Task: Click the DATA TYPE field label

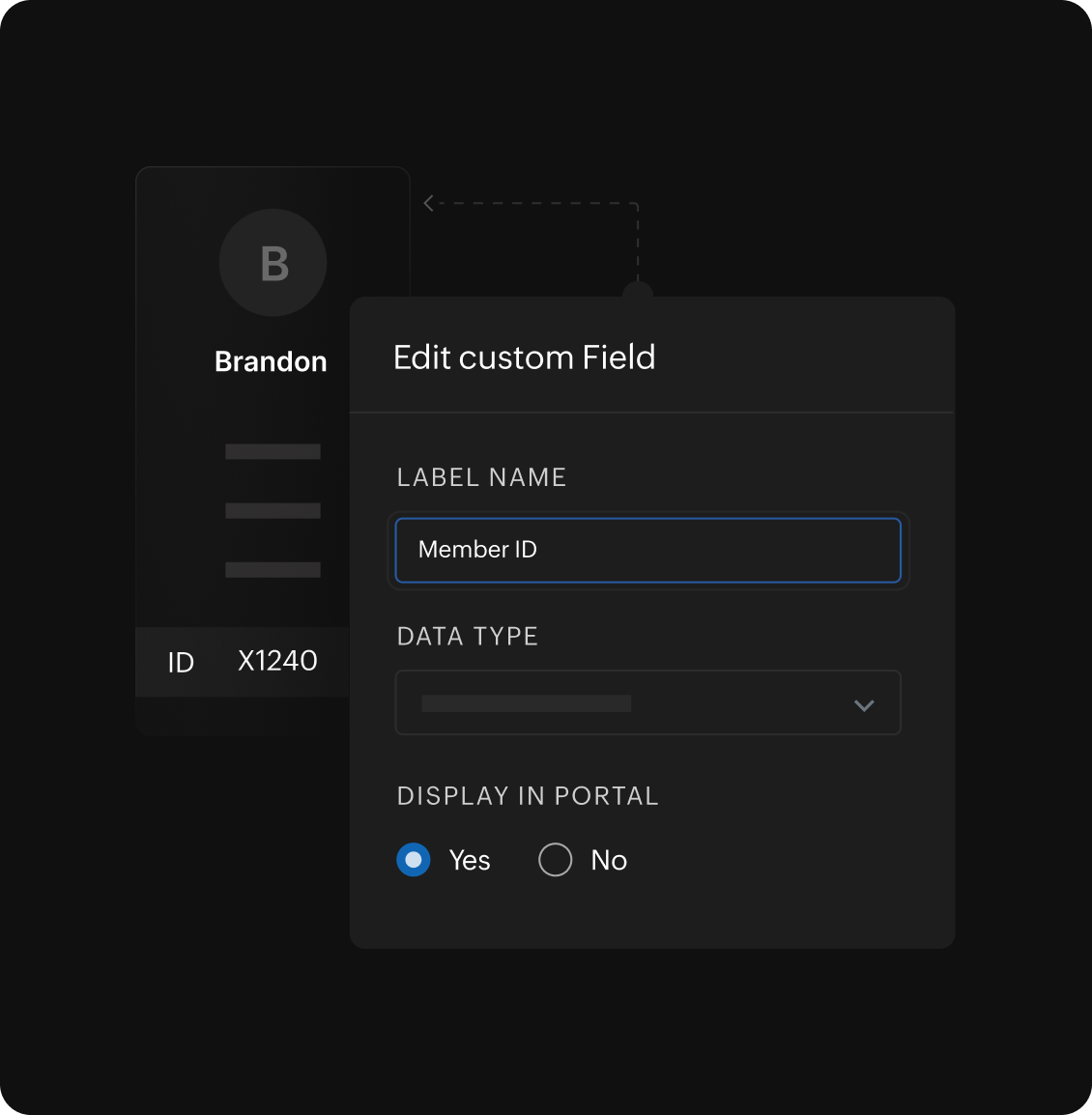Action: (x=468, y=637)
